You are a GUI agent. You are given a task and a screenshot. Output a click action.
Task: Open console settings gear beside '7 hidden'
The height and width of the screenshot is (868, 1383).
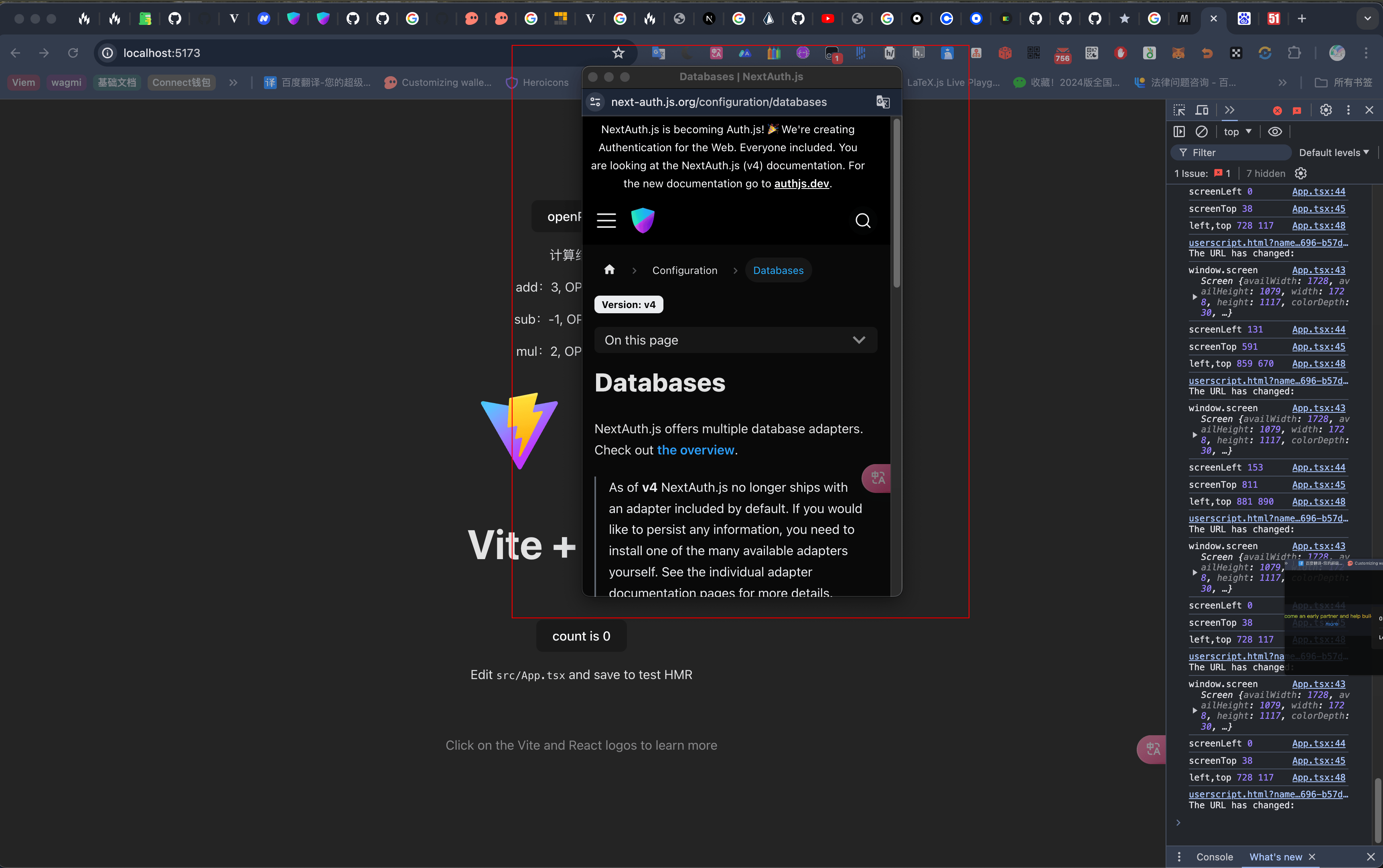[x=1301, y=173]
